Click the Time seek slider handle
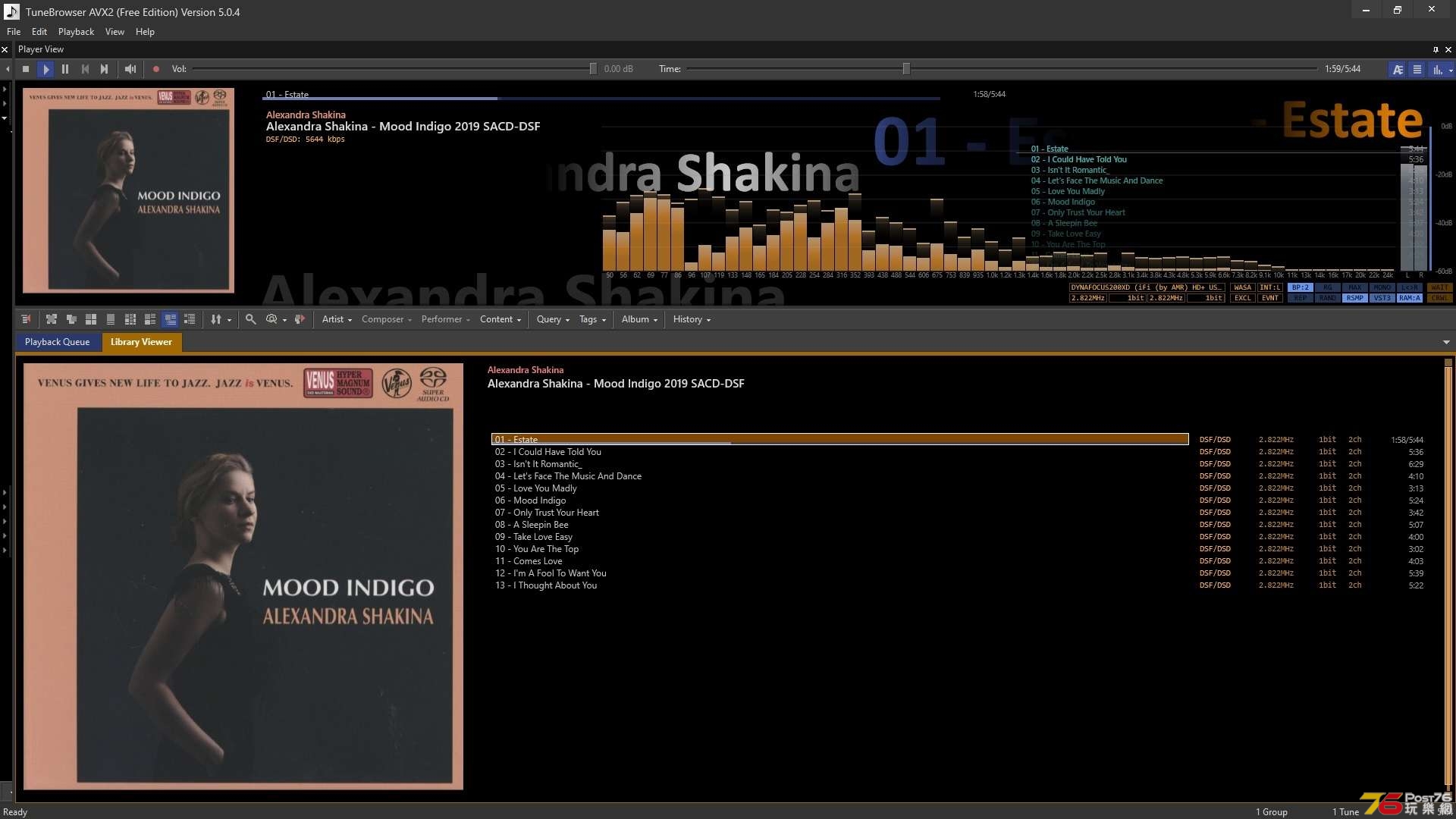1456x819 pixels. (906, 69)
